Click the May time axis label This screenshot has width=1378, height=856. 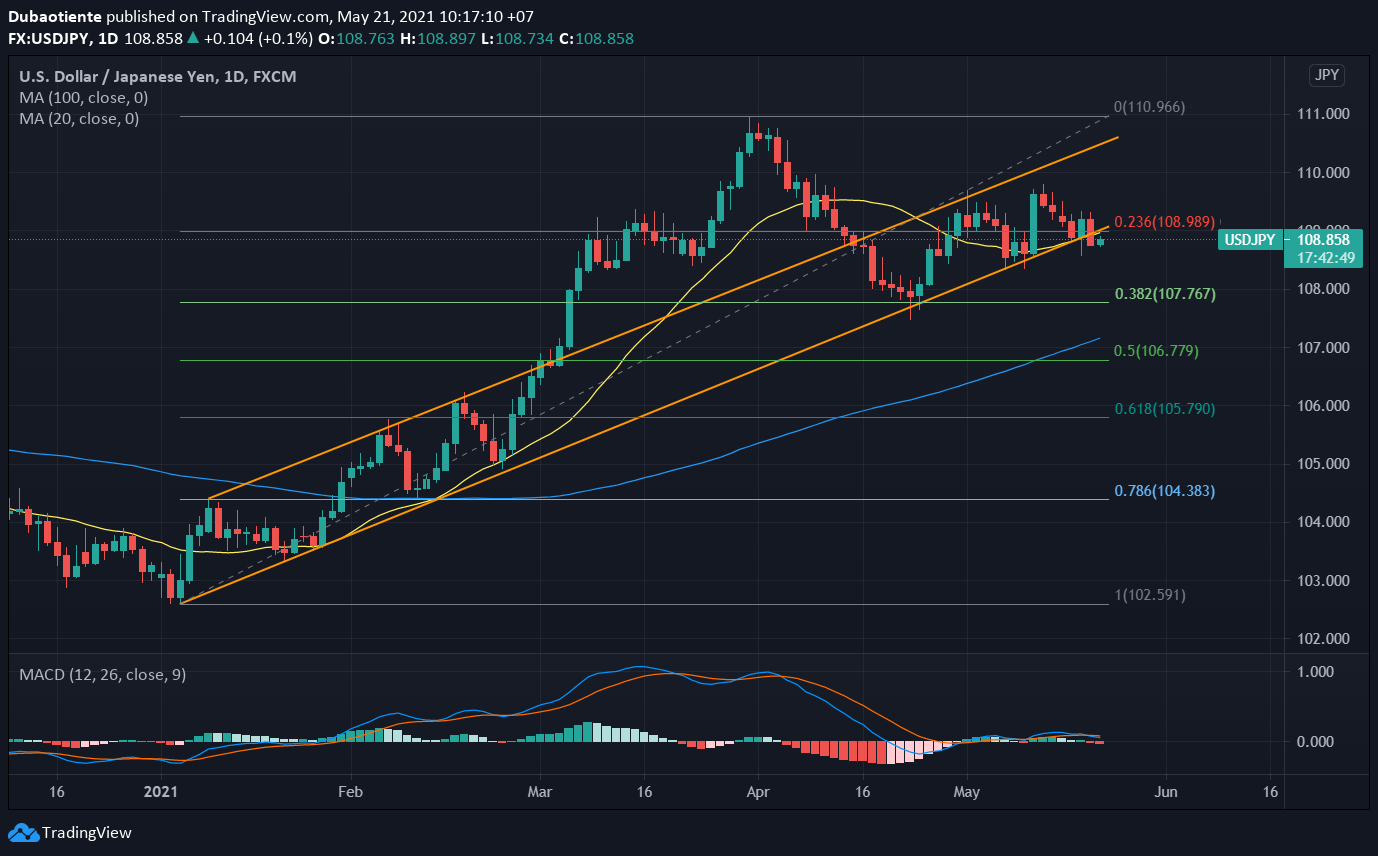pos(968,790)
